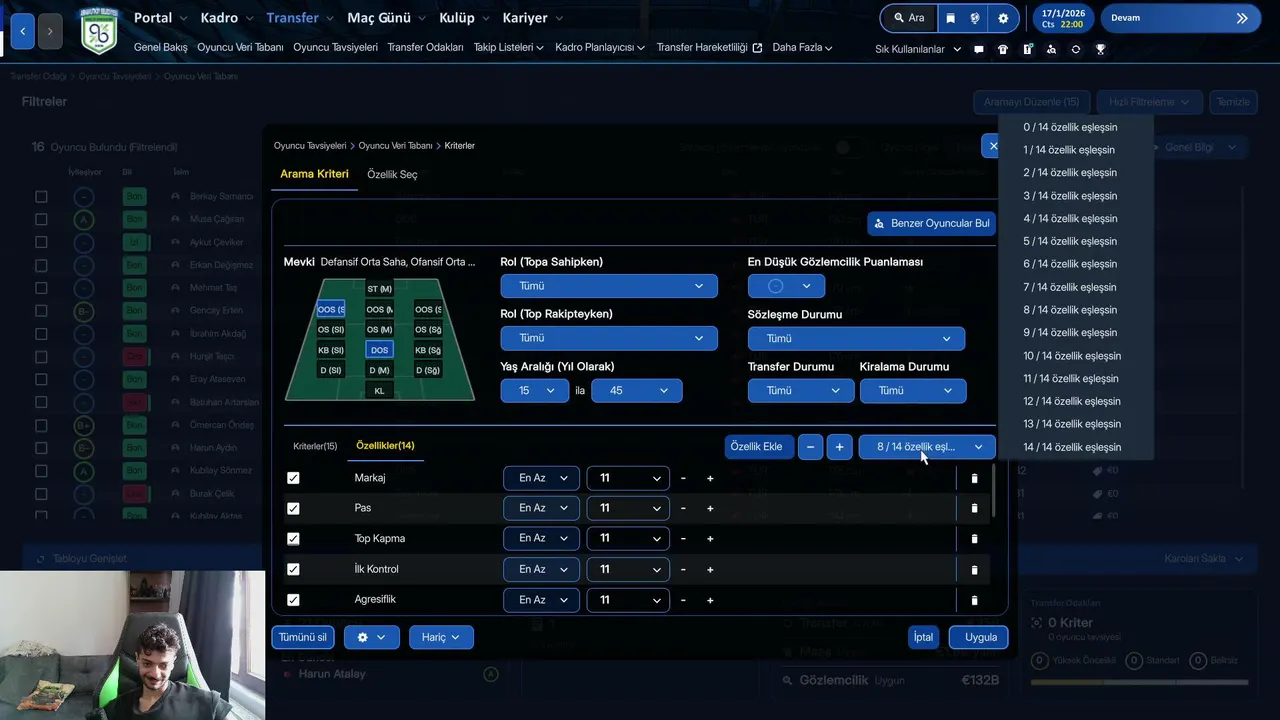Open the circular arrows shortcut icon
This screenshot has height=720, width=1280.
(1076, 49)
